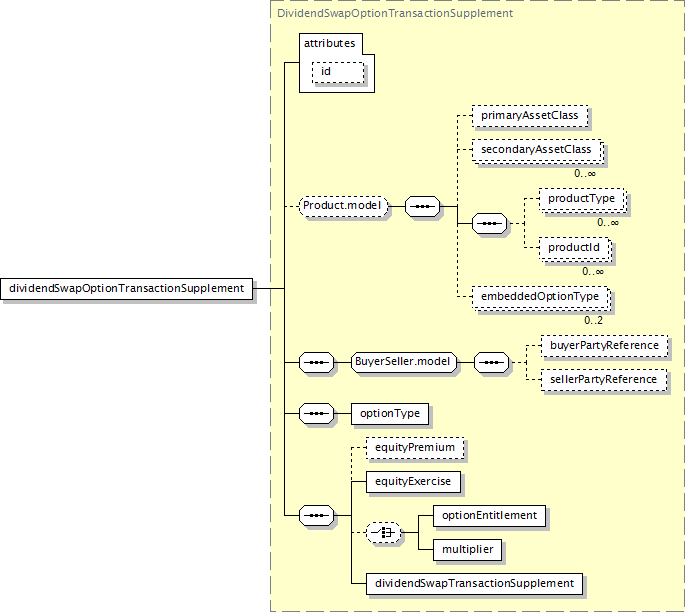Open the equityExercise element
The image size is (685, 612).
[413, 482]
